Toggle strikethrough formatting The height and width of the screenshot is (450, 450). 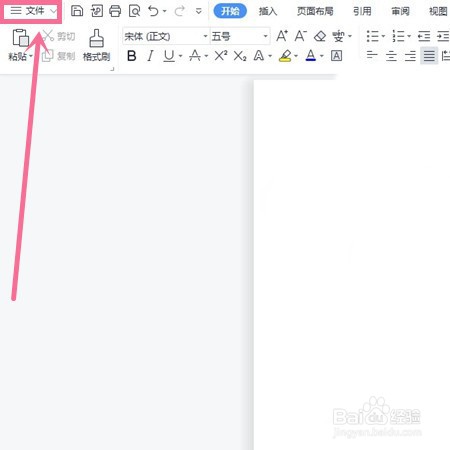(195, 56)
